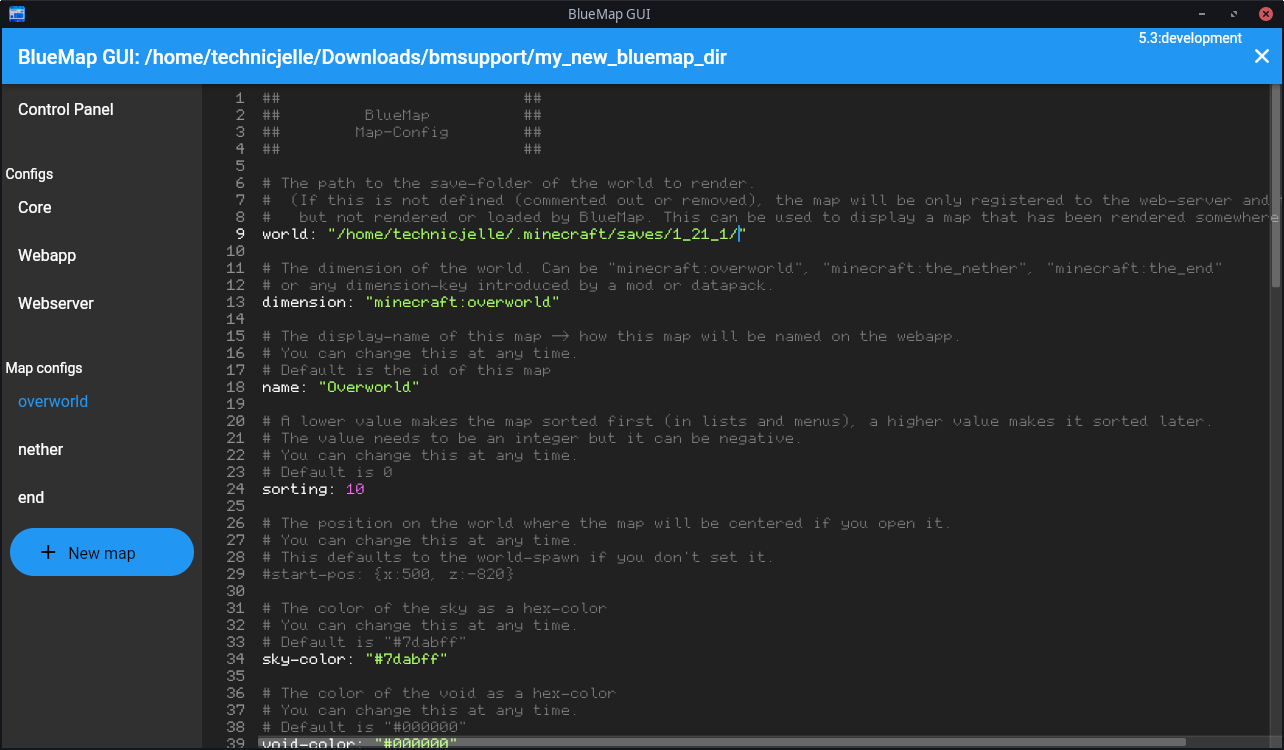
Task: Open the Webapp config
Action: (47, 256)
